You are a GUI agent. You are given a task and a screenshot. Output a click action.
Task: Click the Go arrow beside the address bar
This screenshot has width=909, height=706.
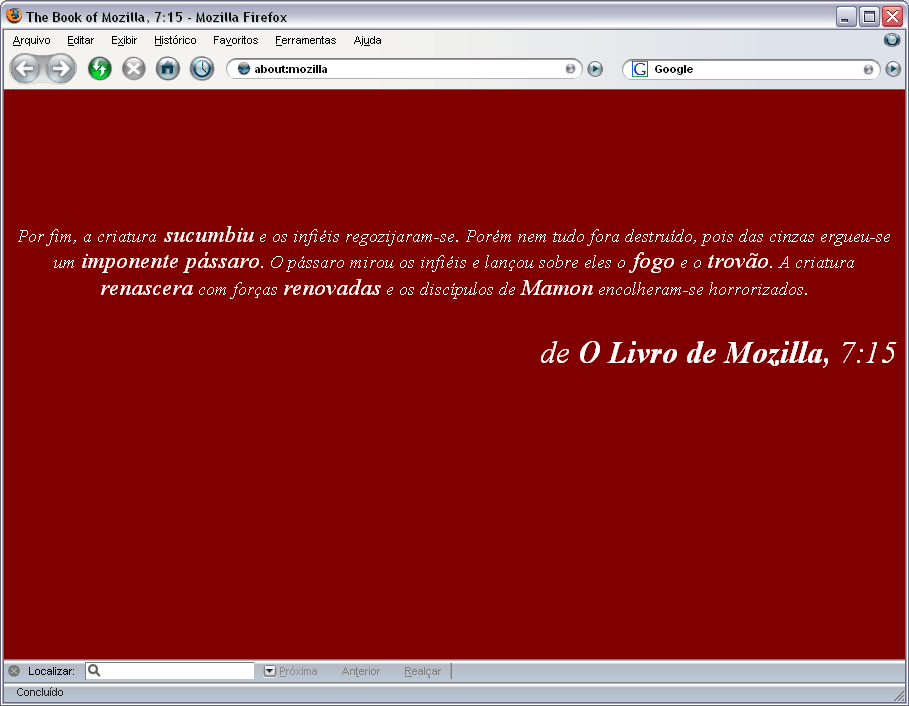click(x=595, y=69)
